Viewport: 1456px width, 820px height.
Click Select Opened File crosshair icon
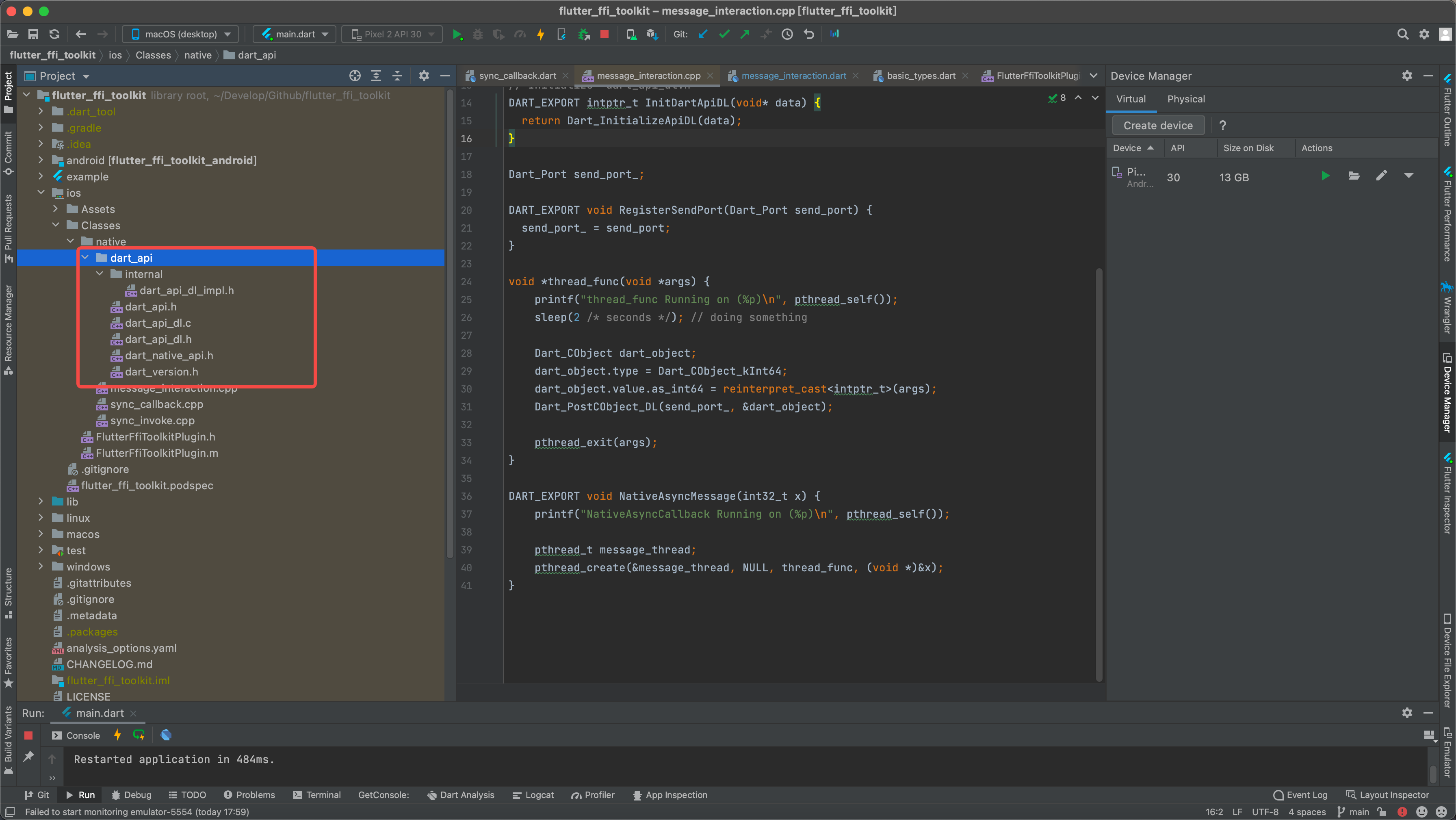pyautogui.click(x=355, y=76)
